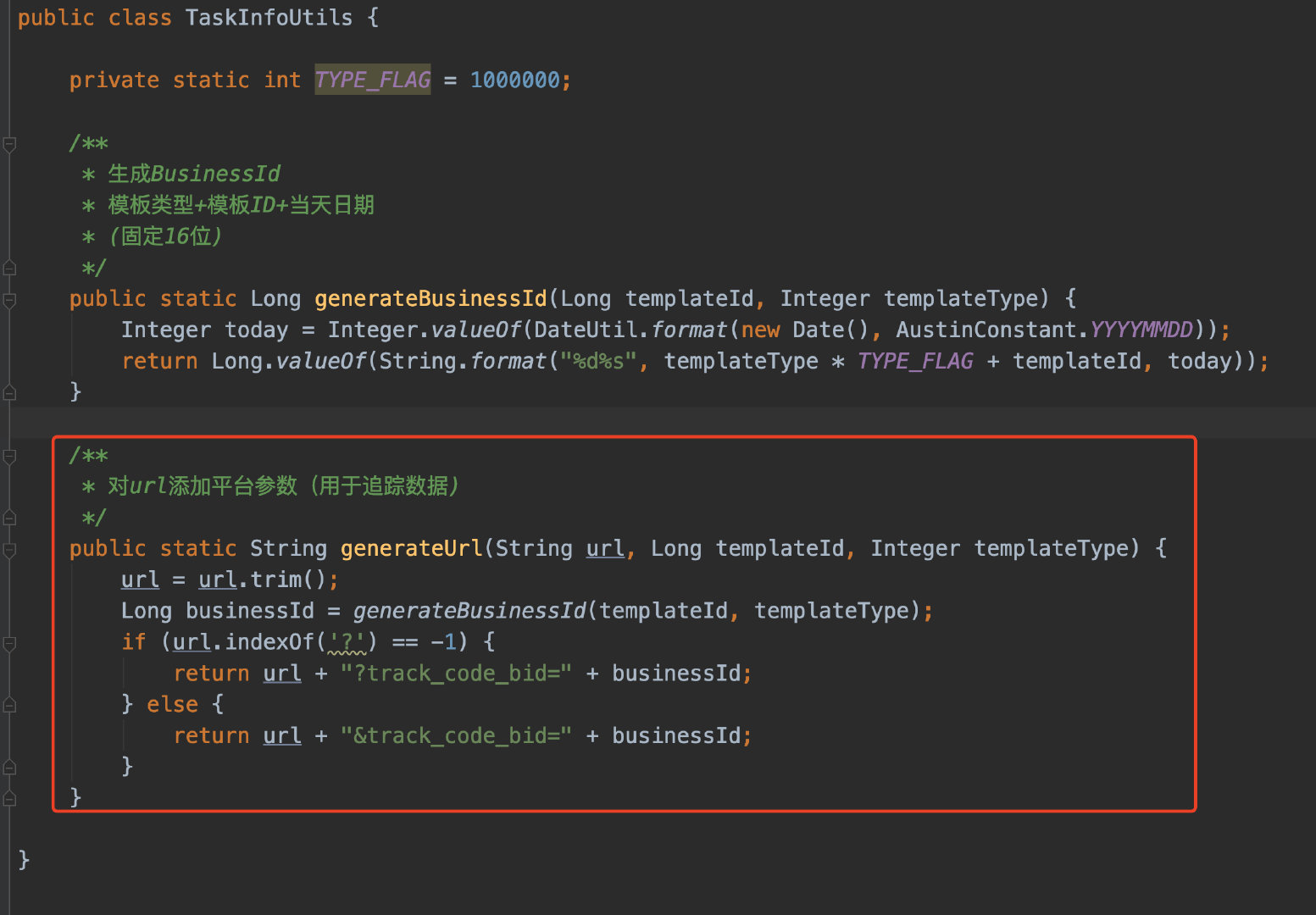The height and width of the screenshot is (915, 1316).
Task: Click TYPE_FLAG inside the return statement
Action: tap(915, 361)
